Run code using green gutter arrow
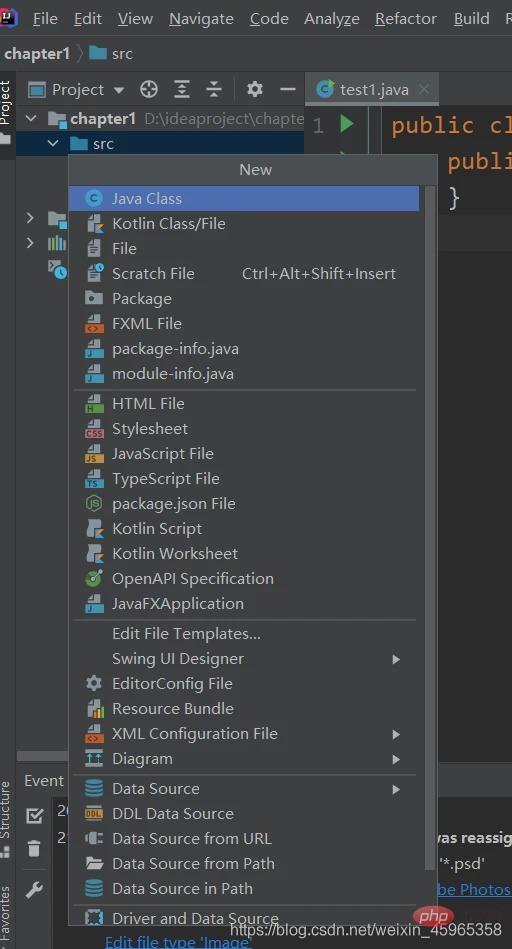Viewport: 512px width, 949px height. click(347, 124)
